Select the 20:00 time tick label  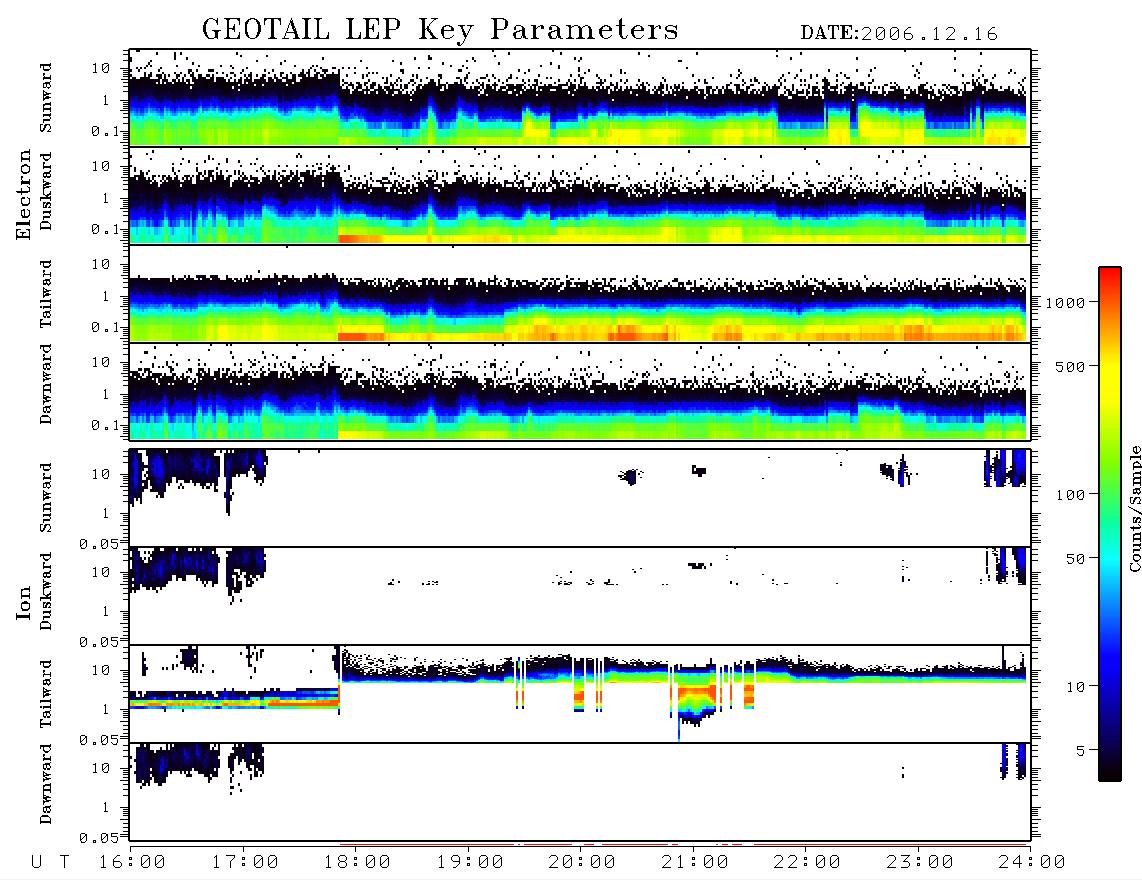[583, 863]
